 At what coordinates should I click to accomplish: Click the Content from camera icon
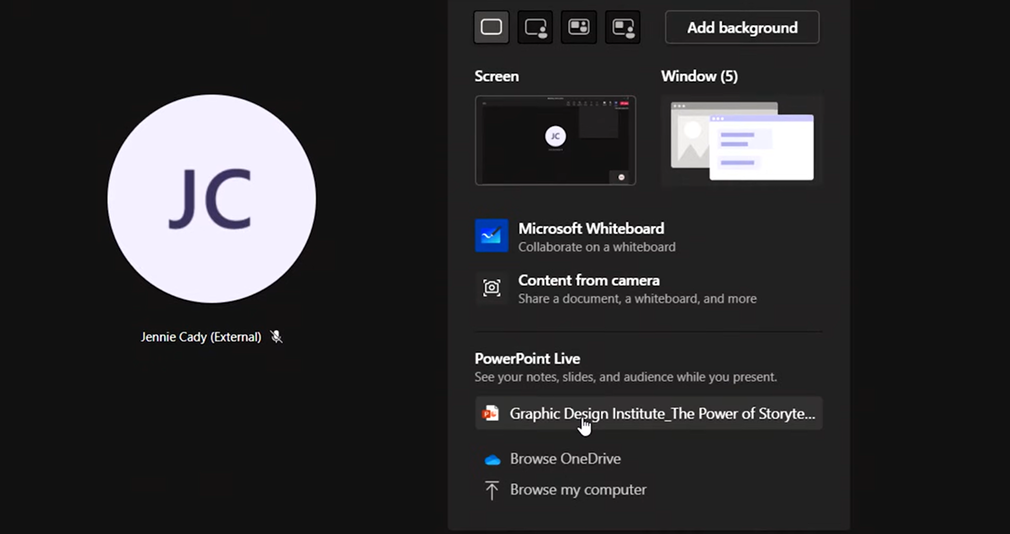coord(491,287)
